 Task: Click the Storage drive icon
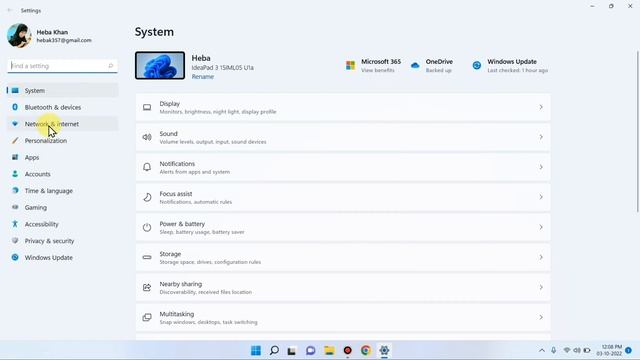pyautogui.click(x=147, y=258)
